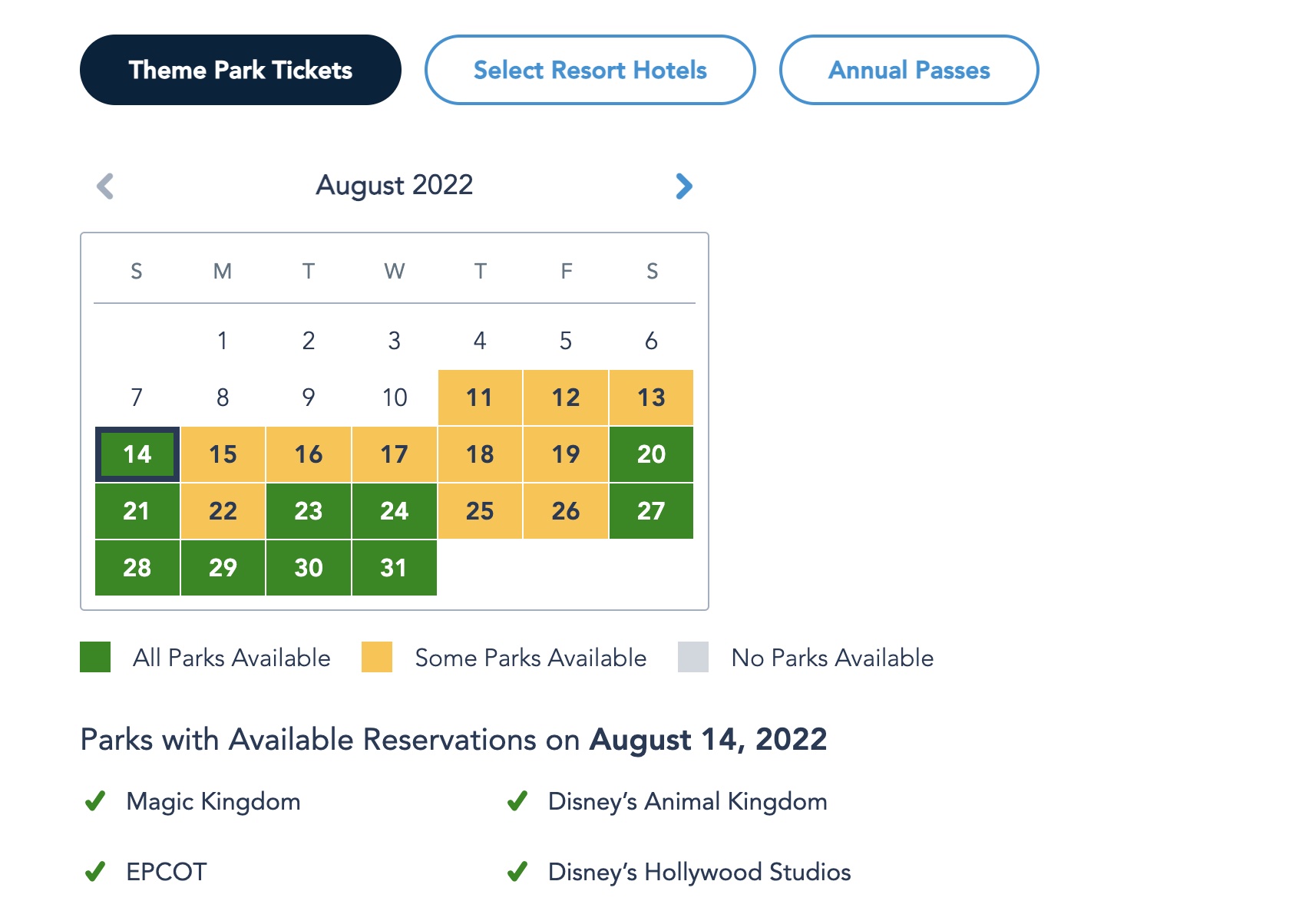The height and width of the screenshot is (924, 1299).
Task: Select the Theme Park Tickets tab
Action: click(x=240, y=70)
